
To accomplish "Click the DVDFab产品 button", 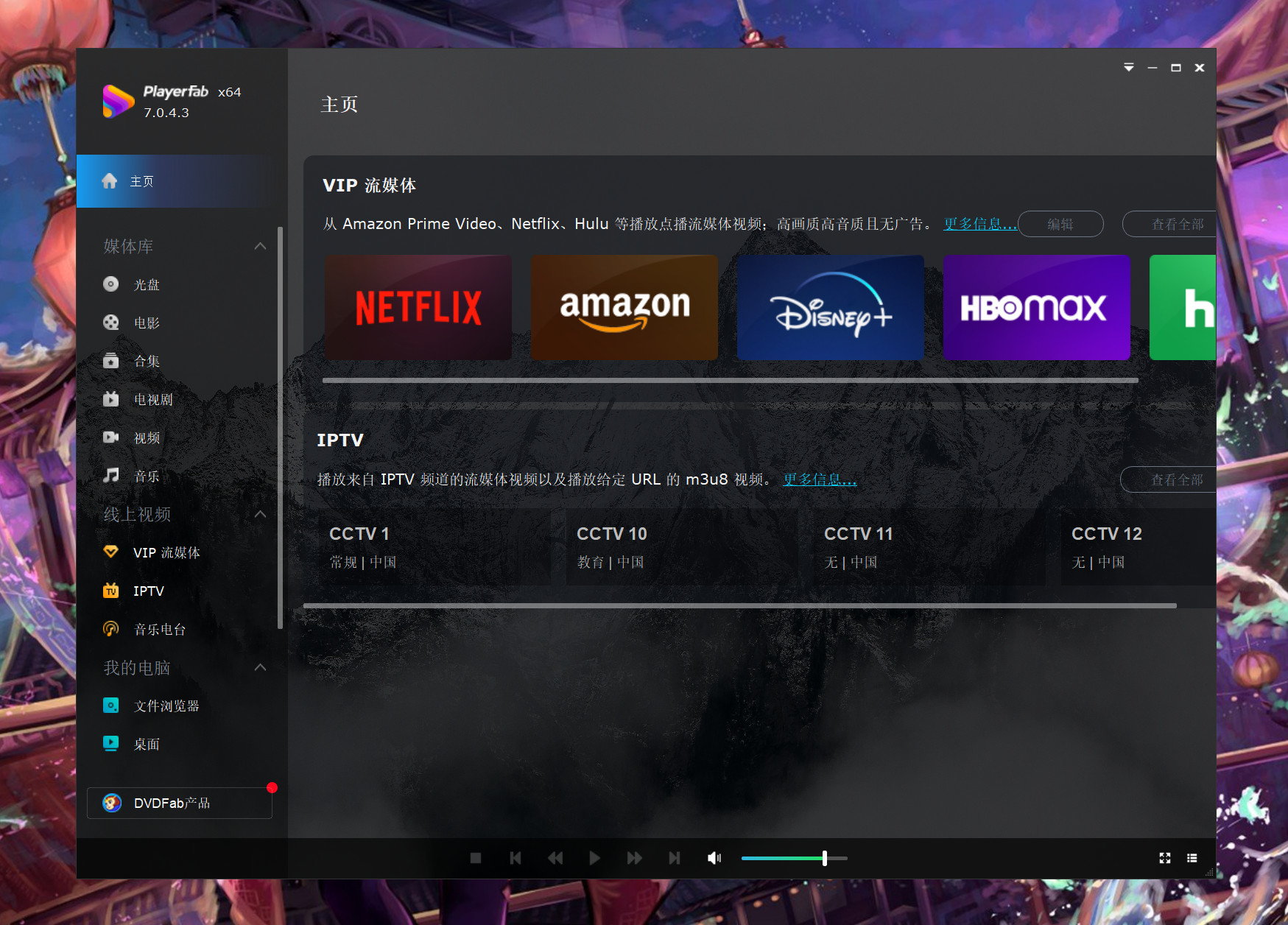I will pos(180,803).
